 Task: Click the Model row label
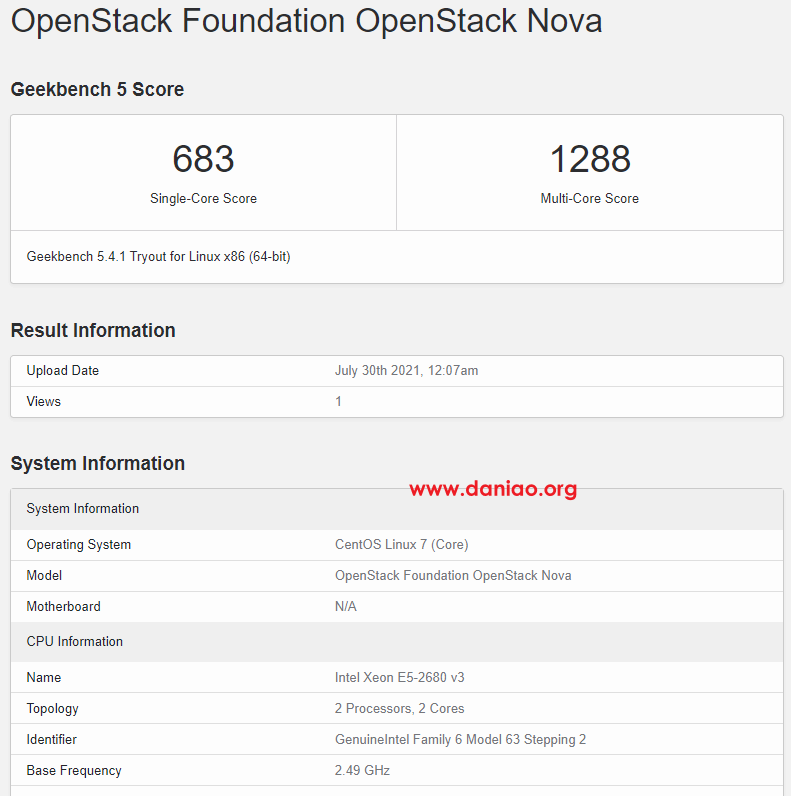point(44,576)
